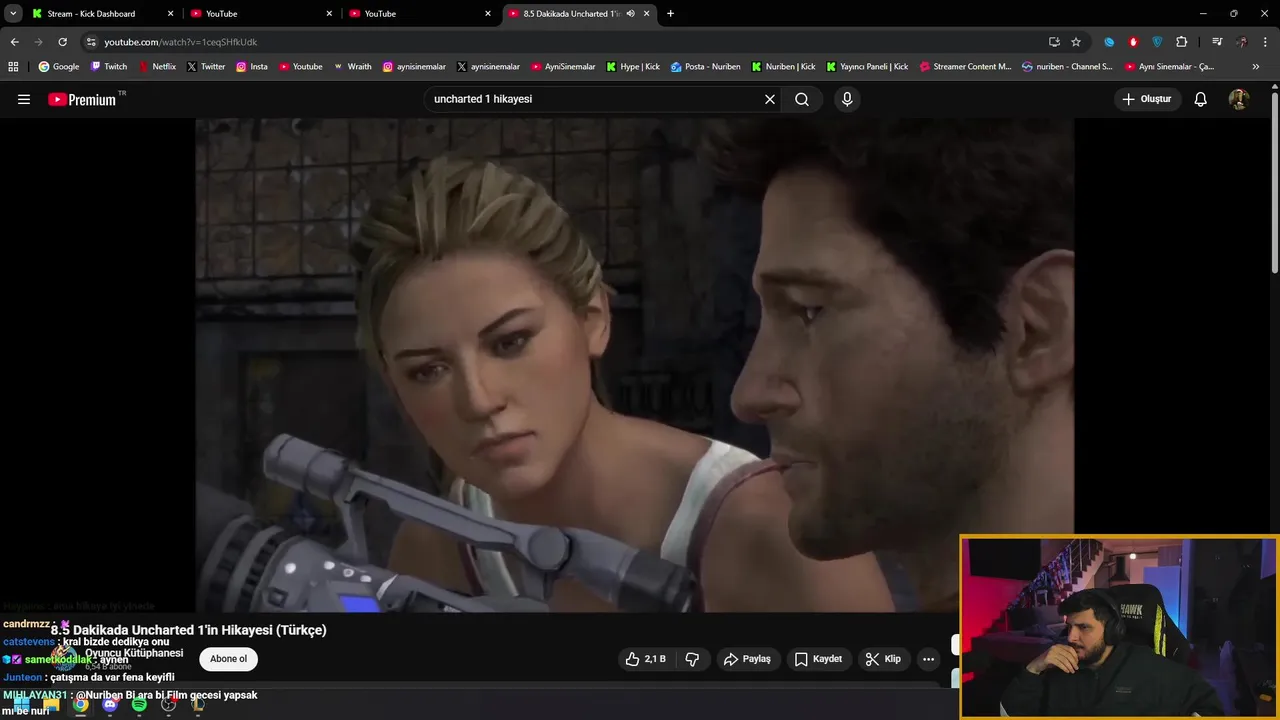The image size is (1280, 720).
Task: Open the Wraith bookmark
Action: coord(353,67)
